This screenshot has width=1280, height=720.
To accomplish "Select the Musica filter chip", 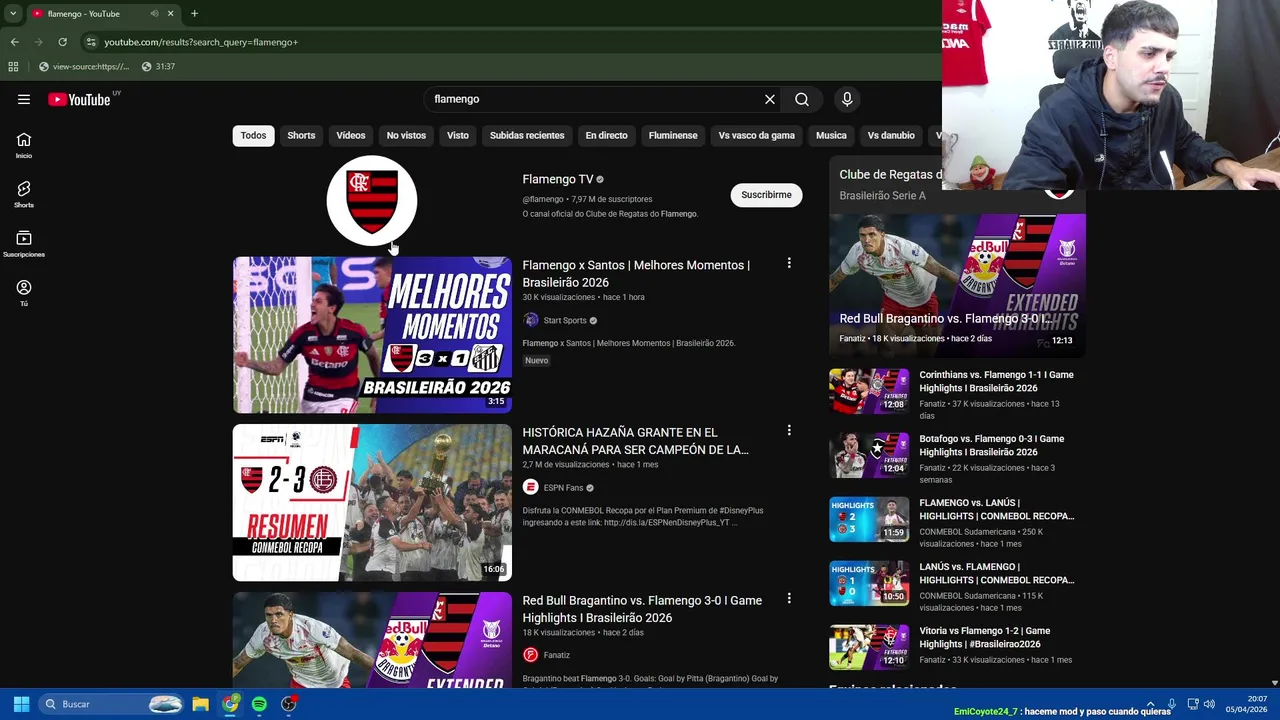I will click(x=831, y=135).
